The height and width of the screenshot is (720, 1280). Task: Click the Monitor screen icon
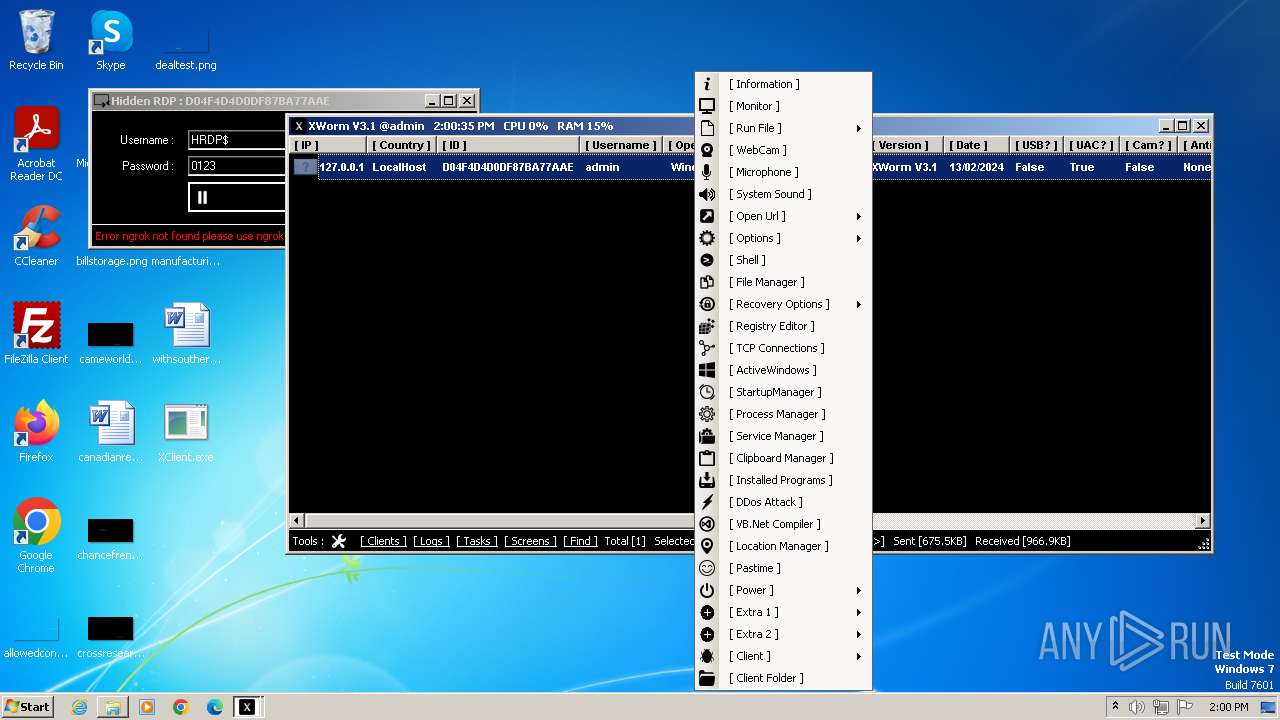pyautogui.click(x=707, y=106)
